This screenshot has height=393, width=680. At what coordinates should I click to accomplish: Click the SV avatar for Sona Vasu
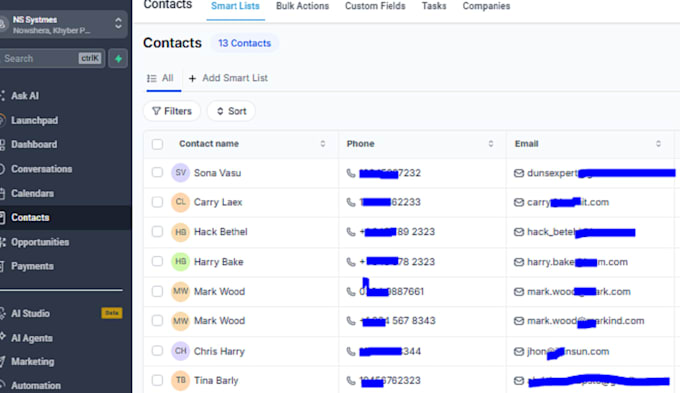tap(180, 173)
